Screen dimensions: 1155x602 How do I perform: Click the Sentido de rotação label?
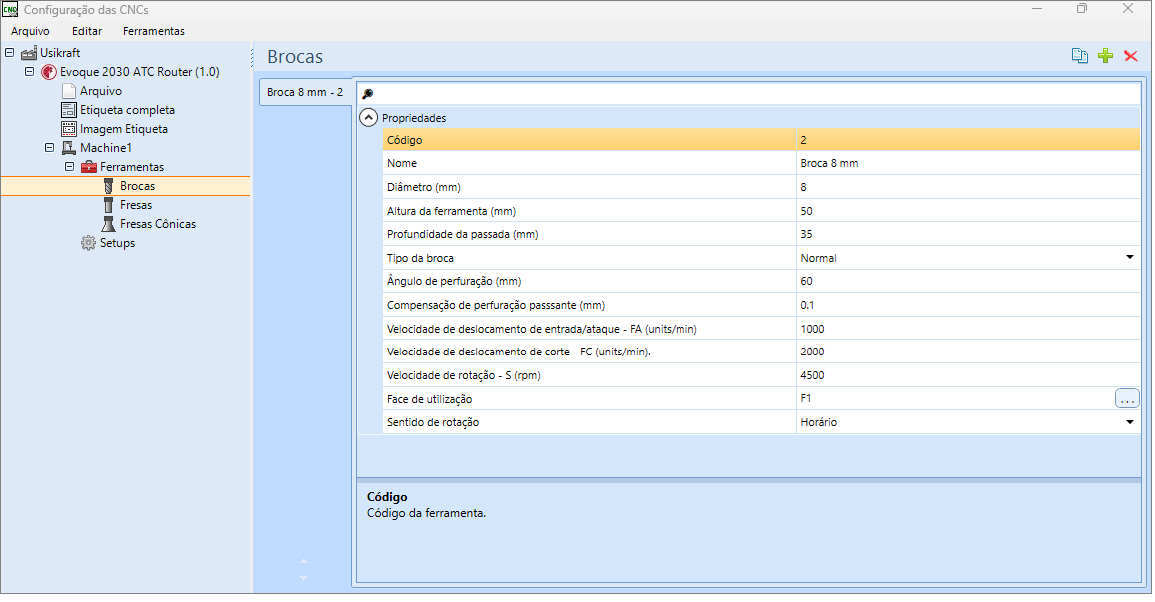[432, 422]
